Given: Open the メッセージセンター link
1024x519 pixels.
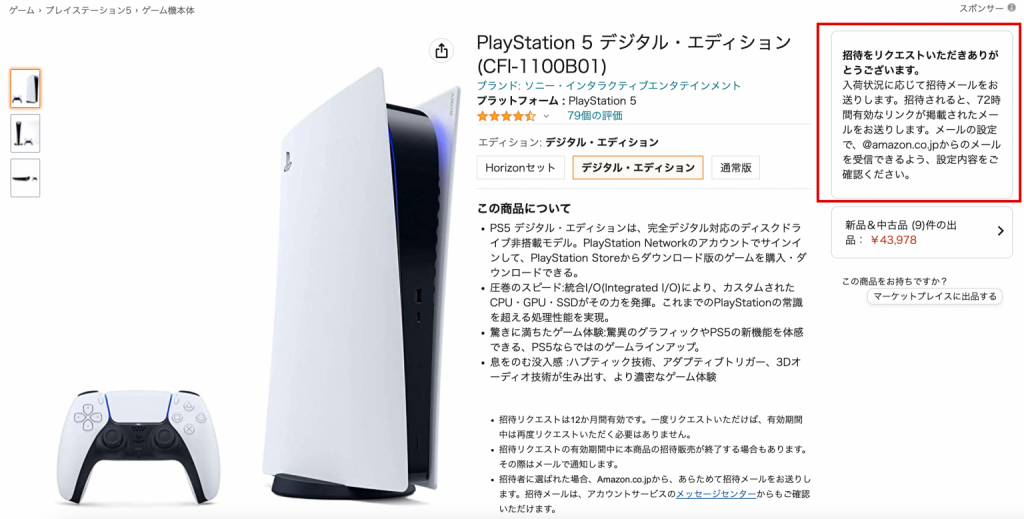Looking at the screenshot, I should (x=716, y=494).
